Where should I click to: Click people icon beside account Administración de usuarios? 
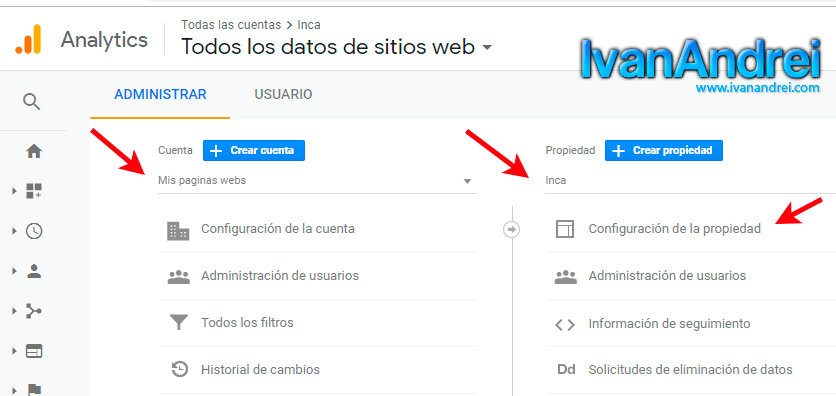point(179,277)
